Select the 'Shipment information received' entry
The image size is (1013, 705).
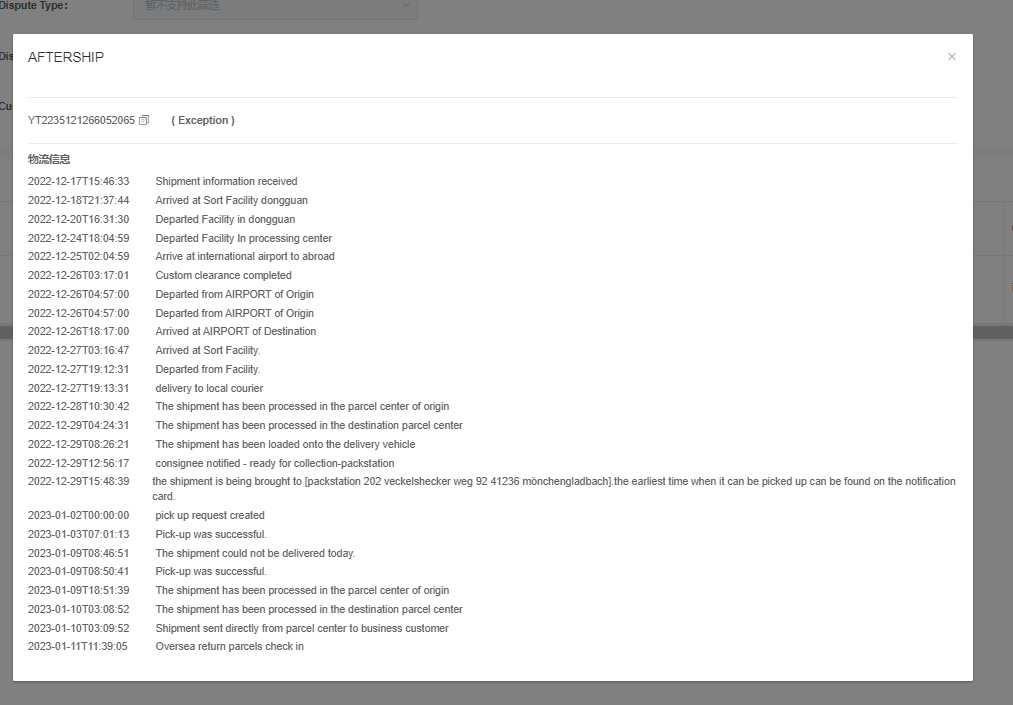[x=226, y=182]
